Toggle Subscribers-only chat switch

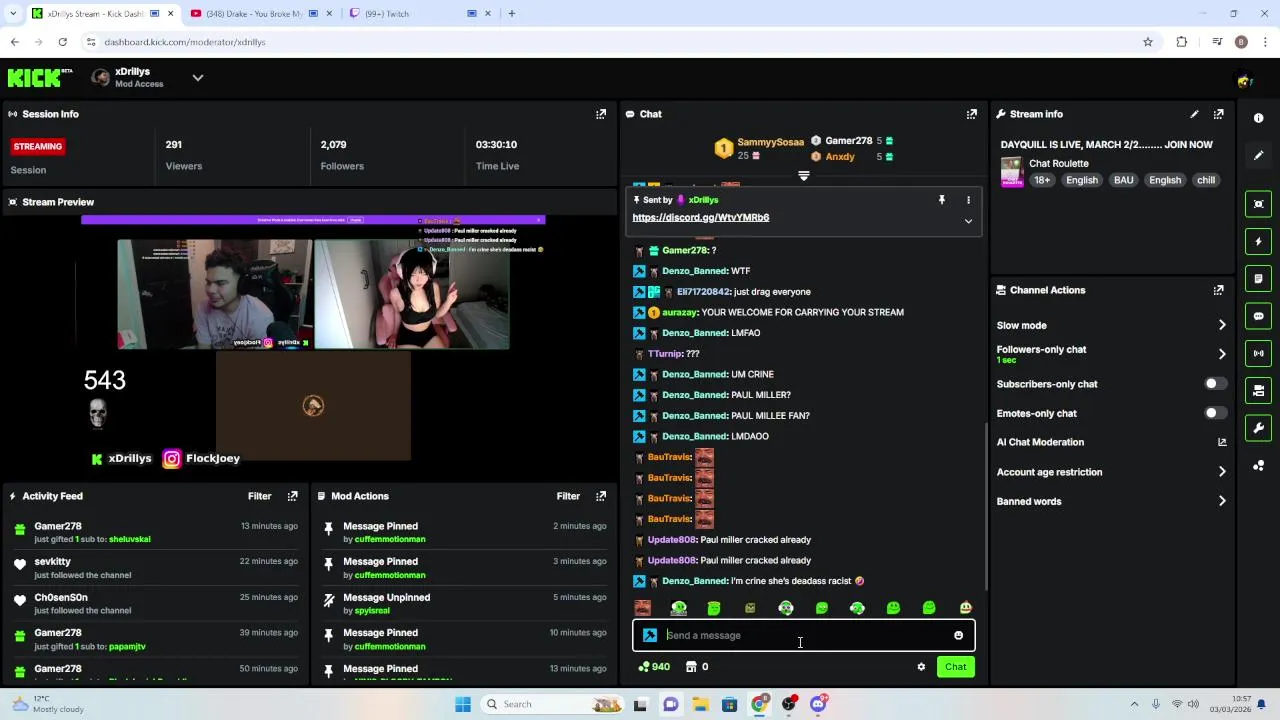pyautogui.click(x=1215, y=384)
